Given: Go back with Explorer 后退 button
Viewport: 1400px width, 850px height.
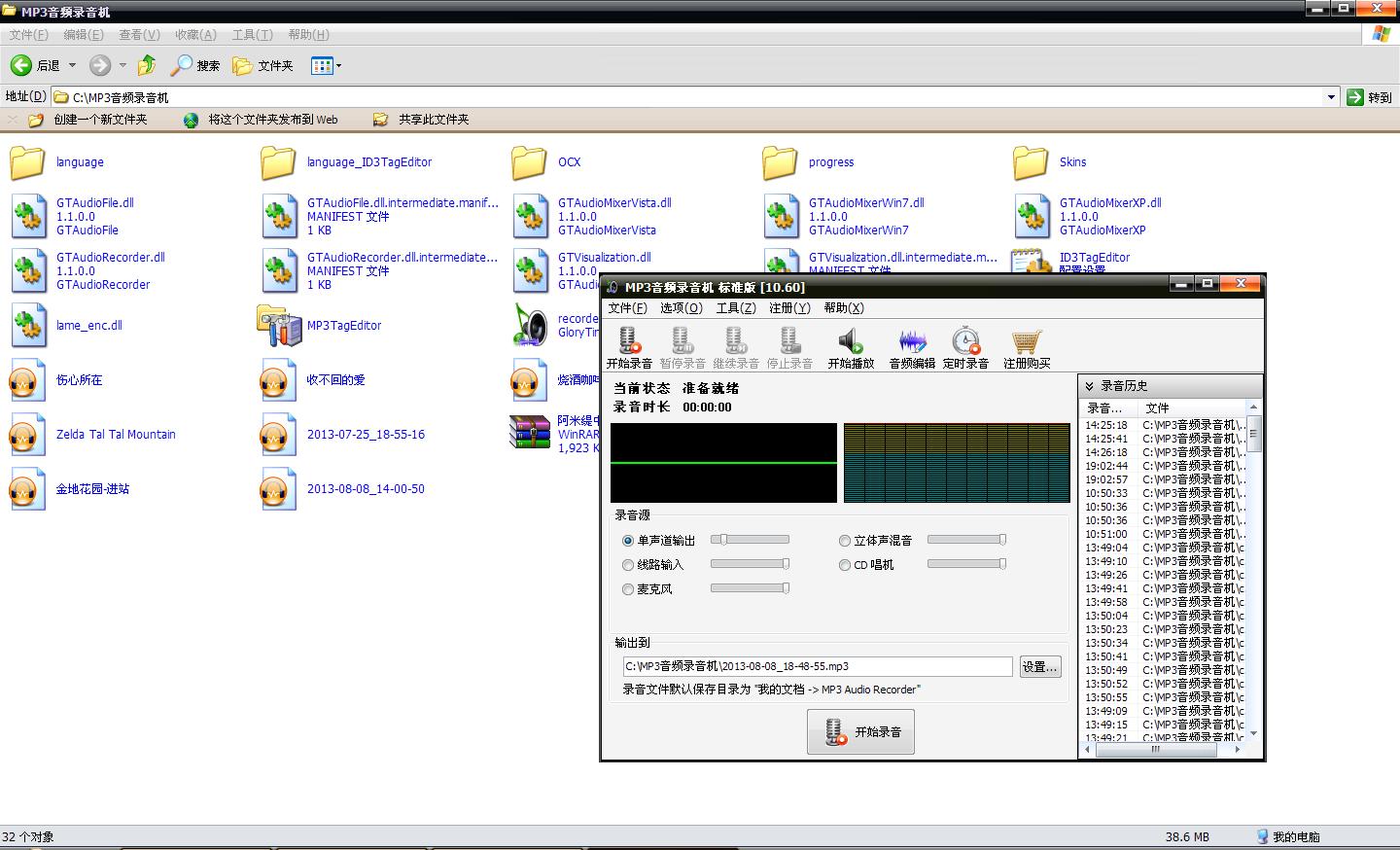Looking at the screenshot, I should click(35, 65).
